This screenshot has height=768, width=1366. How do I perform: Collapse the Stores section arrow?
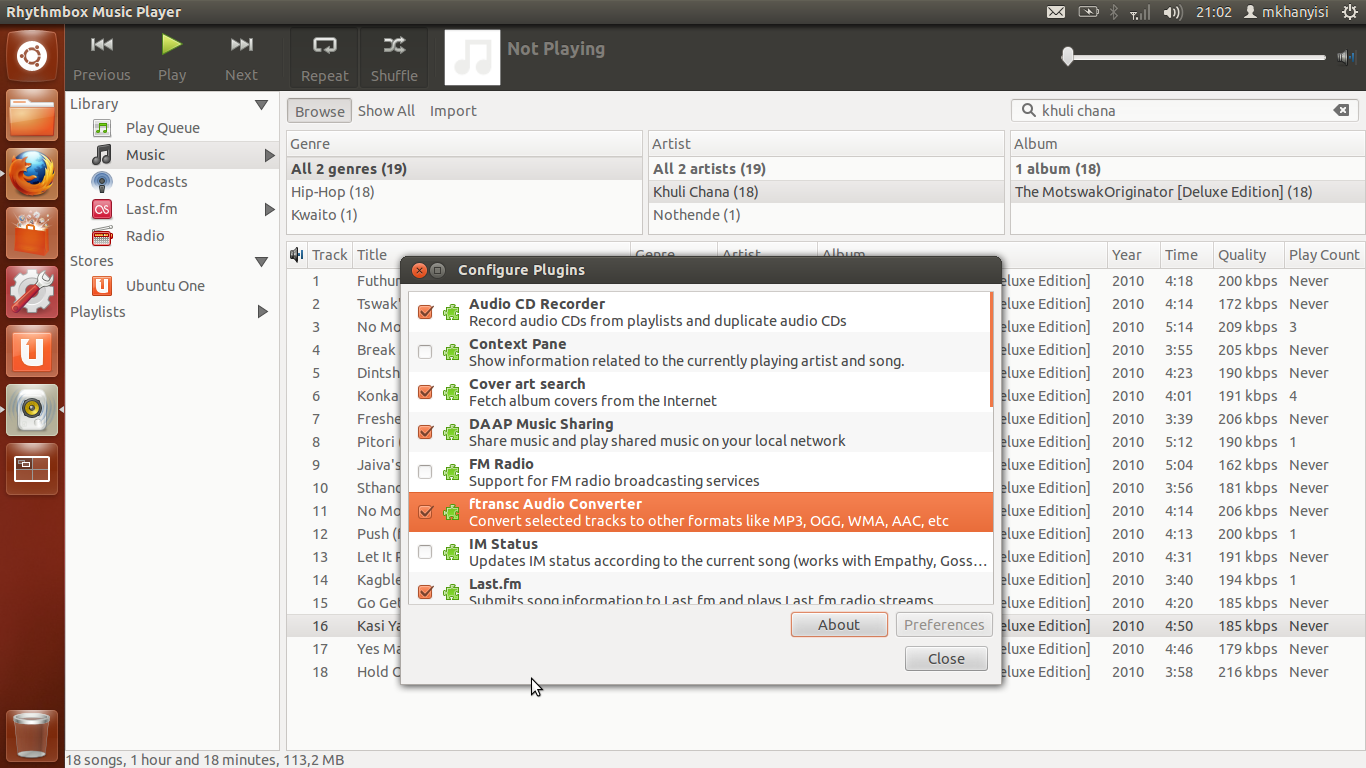(262, 261)
